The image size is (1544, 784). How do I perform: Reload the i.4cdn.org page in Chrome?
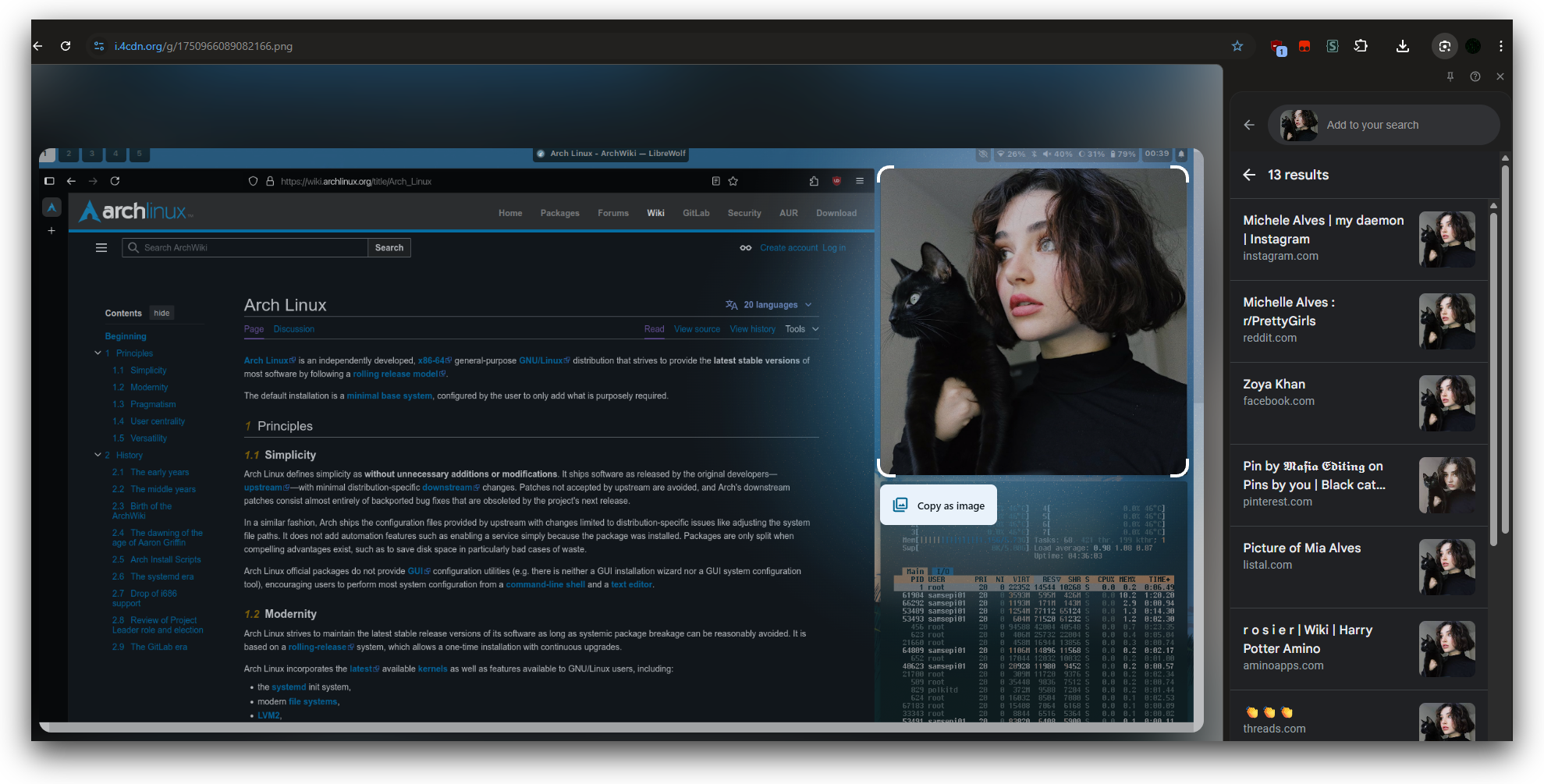point(66,46)
